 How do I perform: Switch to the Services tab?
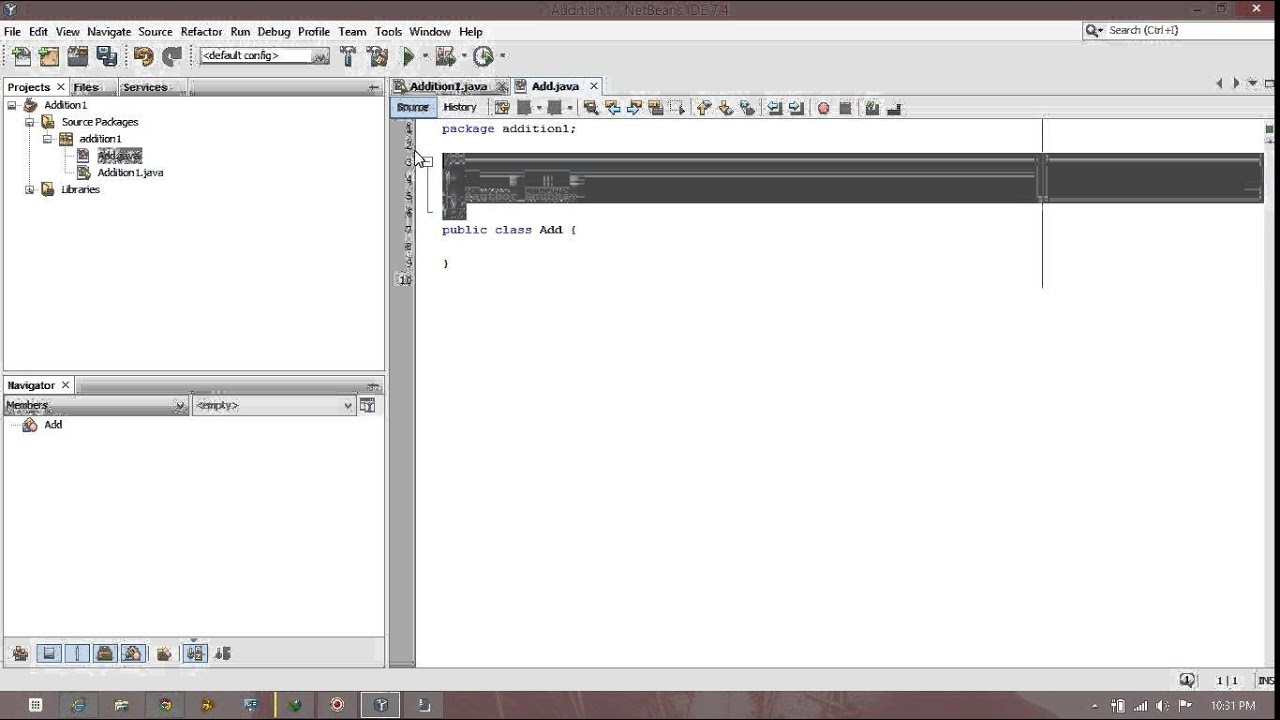[145, 87]
